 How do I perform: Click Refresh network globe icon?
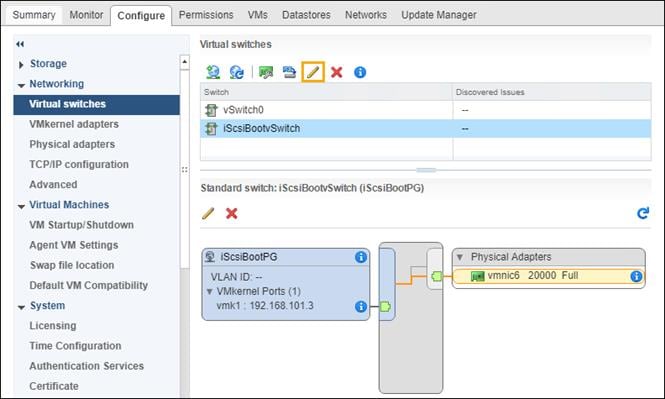pyautogui.click(x=236, y=72)
